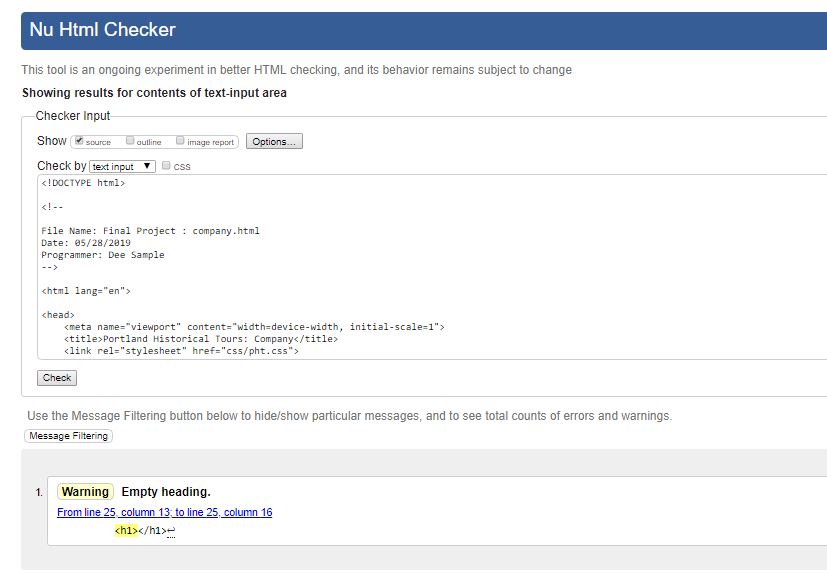Click inside the HTML source text area

[432, 267]
